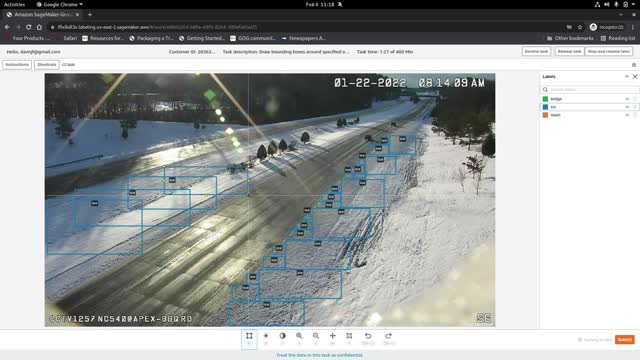Screen dimensions: 640x360
Task: Click the fit image to screen icon
Action: [349, 336]
